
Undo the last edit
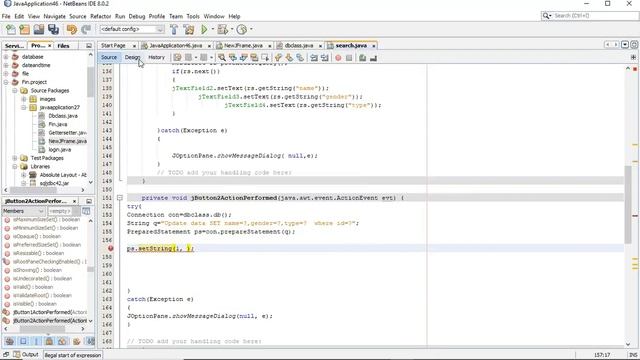tap(72, 29)
